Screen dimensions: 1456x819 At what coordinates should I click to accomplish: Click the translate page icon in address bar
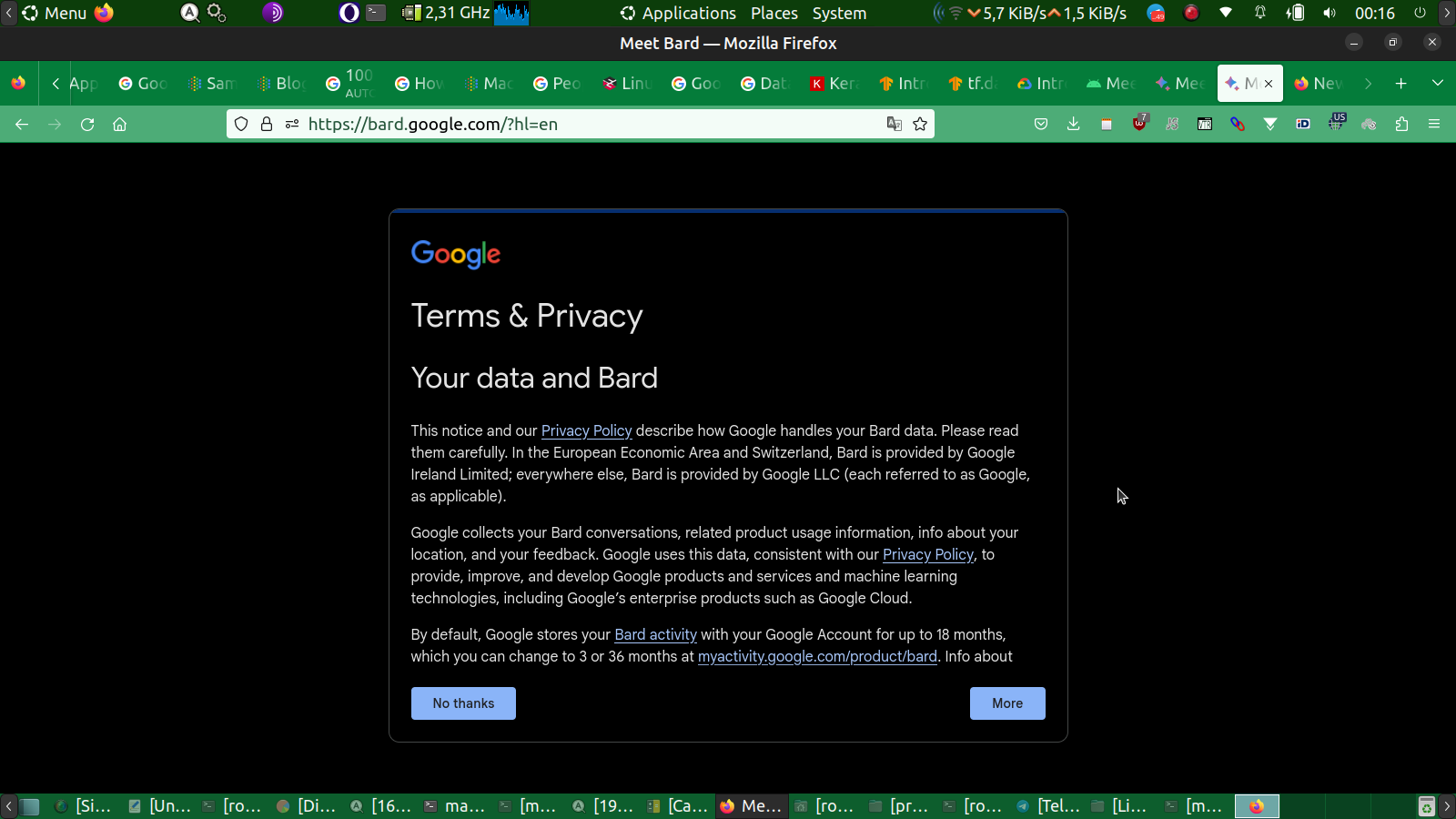[895, 125]
